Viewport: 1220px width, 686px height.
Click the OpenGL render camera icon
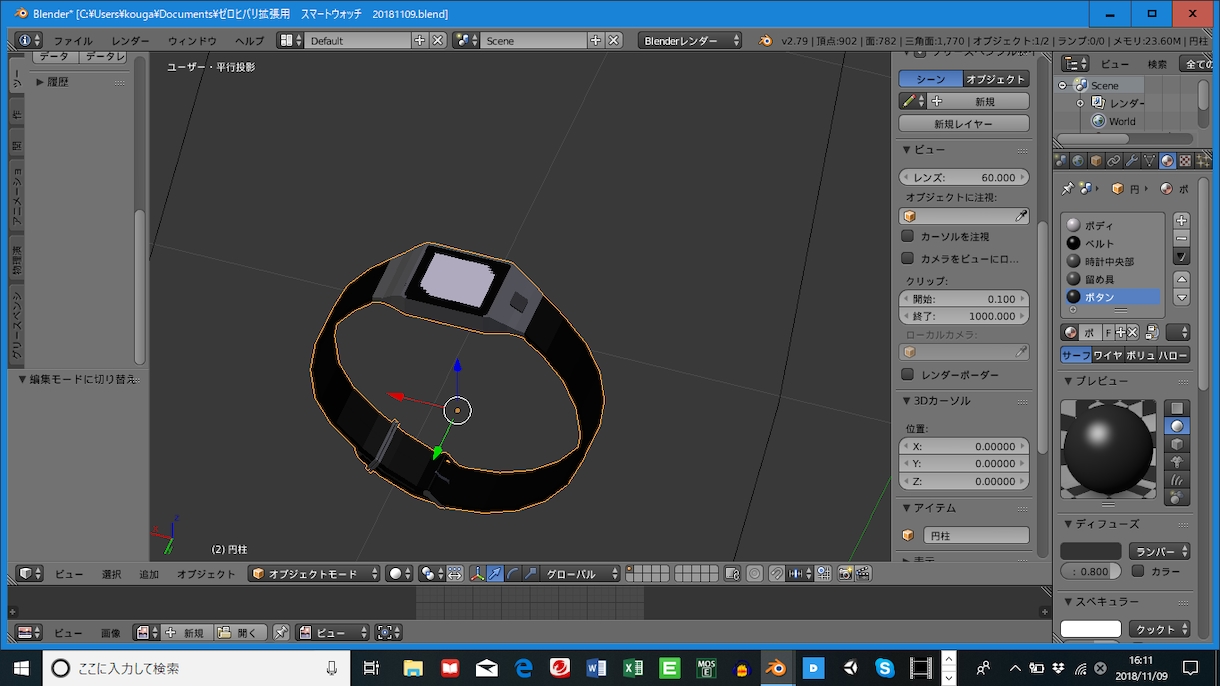coord(845,573)
